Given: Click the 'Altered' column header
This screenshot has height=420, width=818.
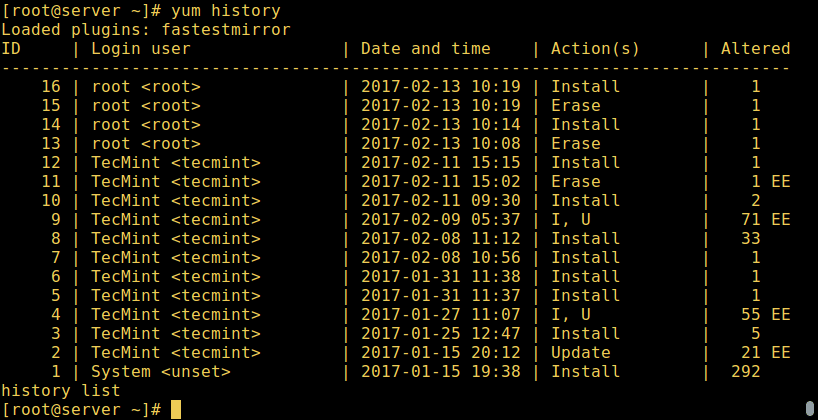Looking at the screenshot, I should (x=755, y=48).
